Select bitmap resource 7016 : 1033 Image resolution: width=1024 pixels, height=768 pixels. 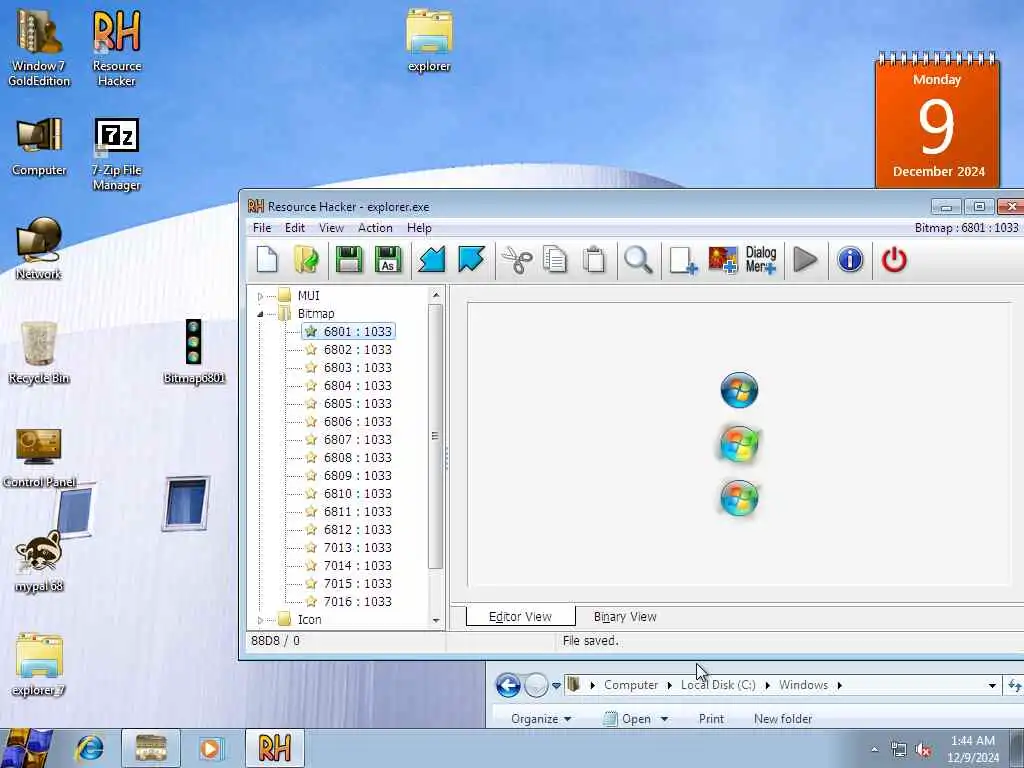pos(357,601)
